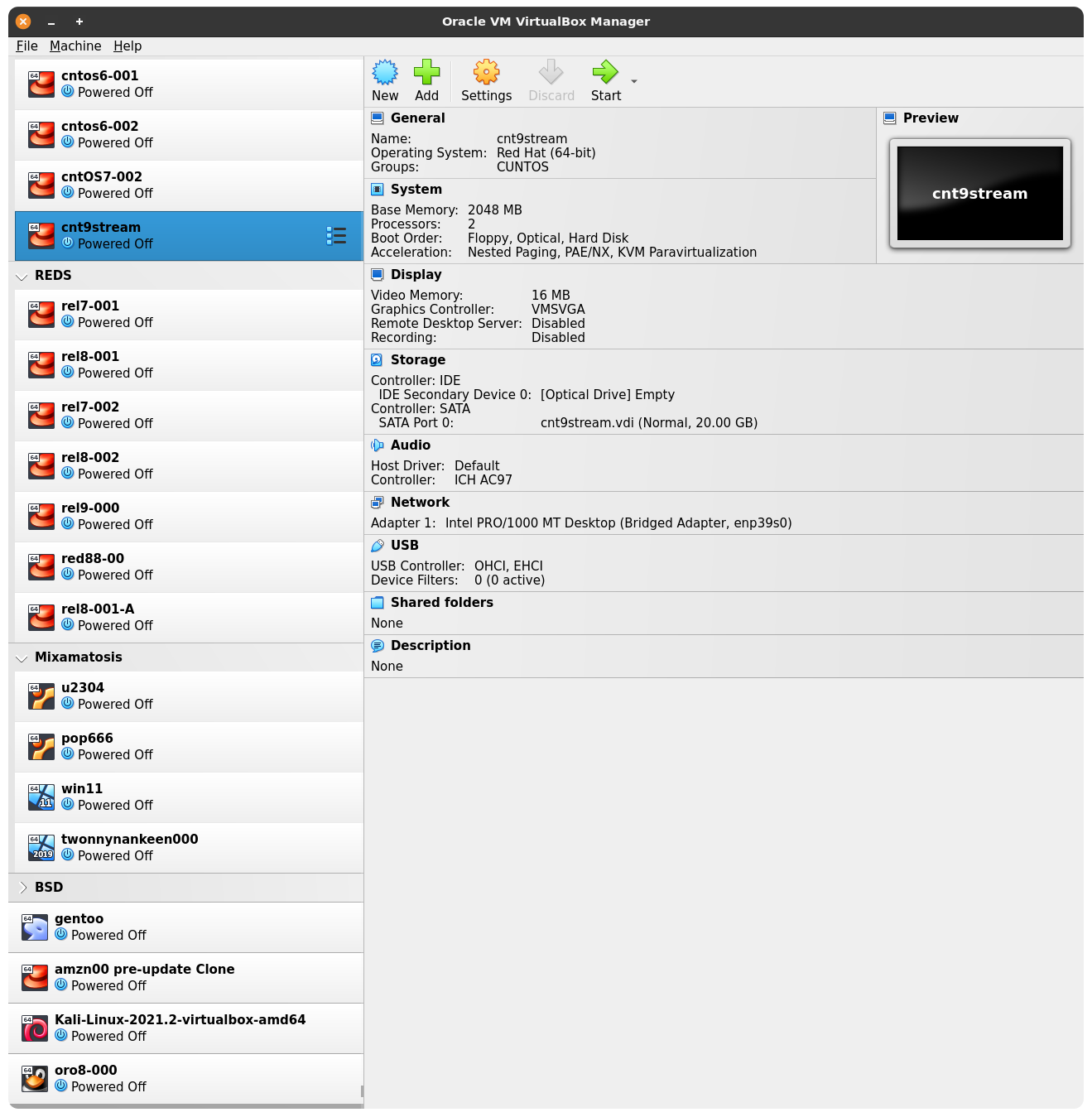
Task: Select the red88-00 machine entry
Action: 189,567
